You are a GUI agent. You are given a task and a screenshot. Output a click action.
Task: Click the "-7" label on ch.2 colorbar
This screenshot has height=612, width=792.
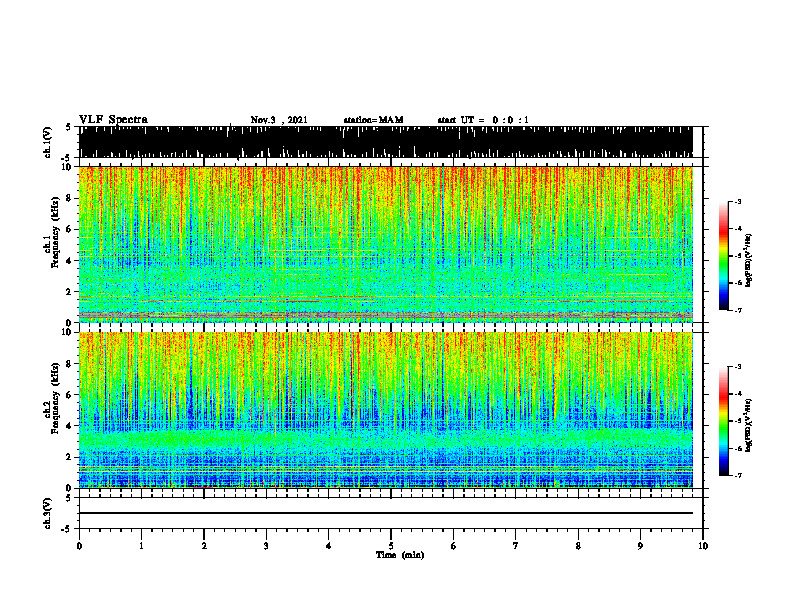coord(737,475)
